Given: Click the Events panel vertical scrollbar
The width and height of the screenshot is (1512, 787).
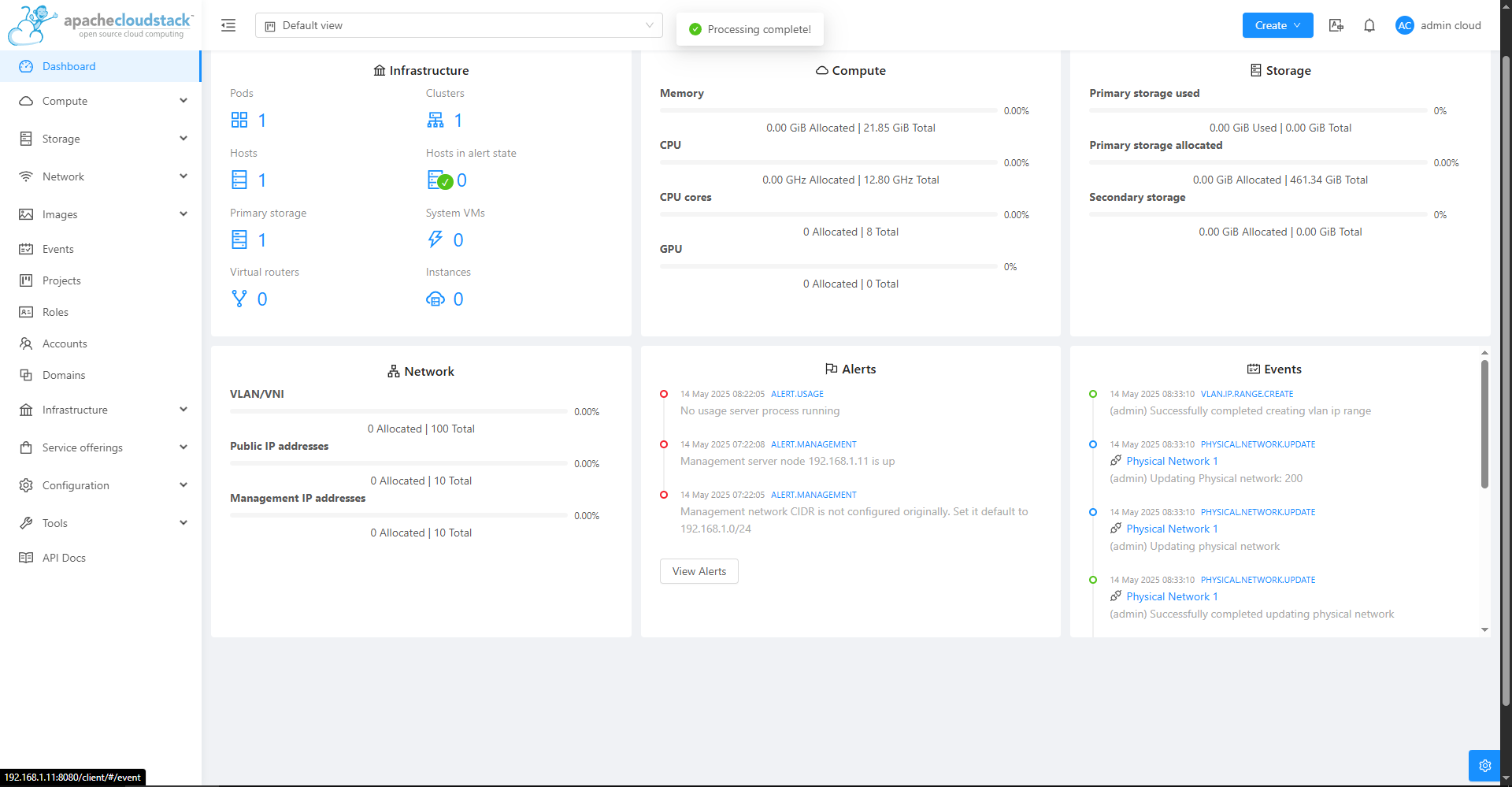Looking at the screenshot, I should [x=1484, y=425].
